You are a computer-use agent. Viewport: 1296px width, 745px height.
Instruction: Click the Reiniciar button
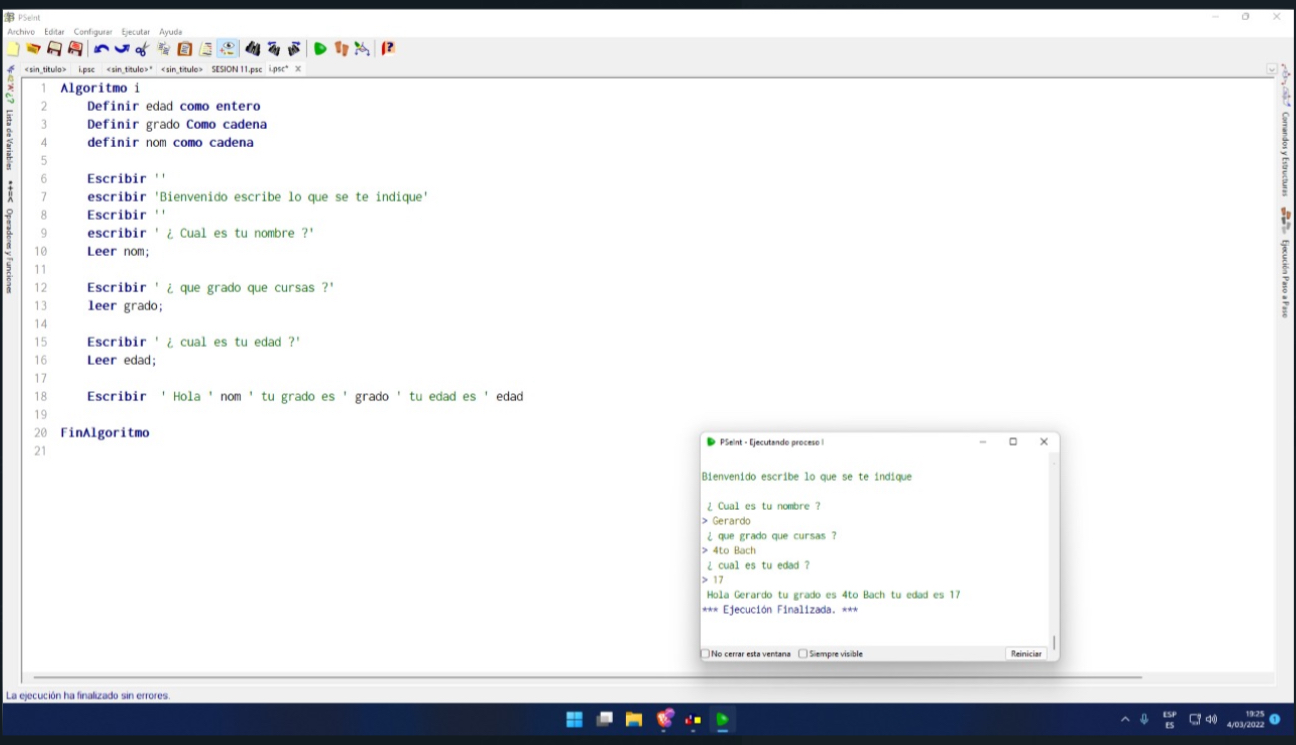pyautogui.click(x=1026, y=654)
